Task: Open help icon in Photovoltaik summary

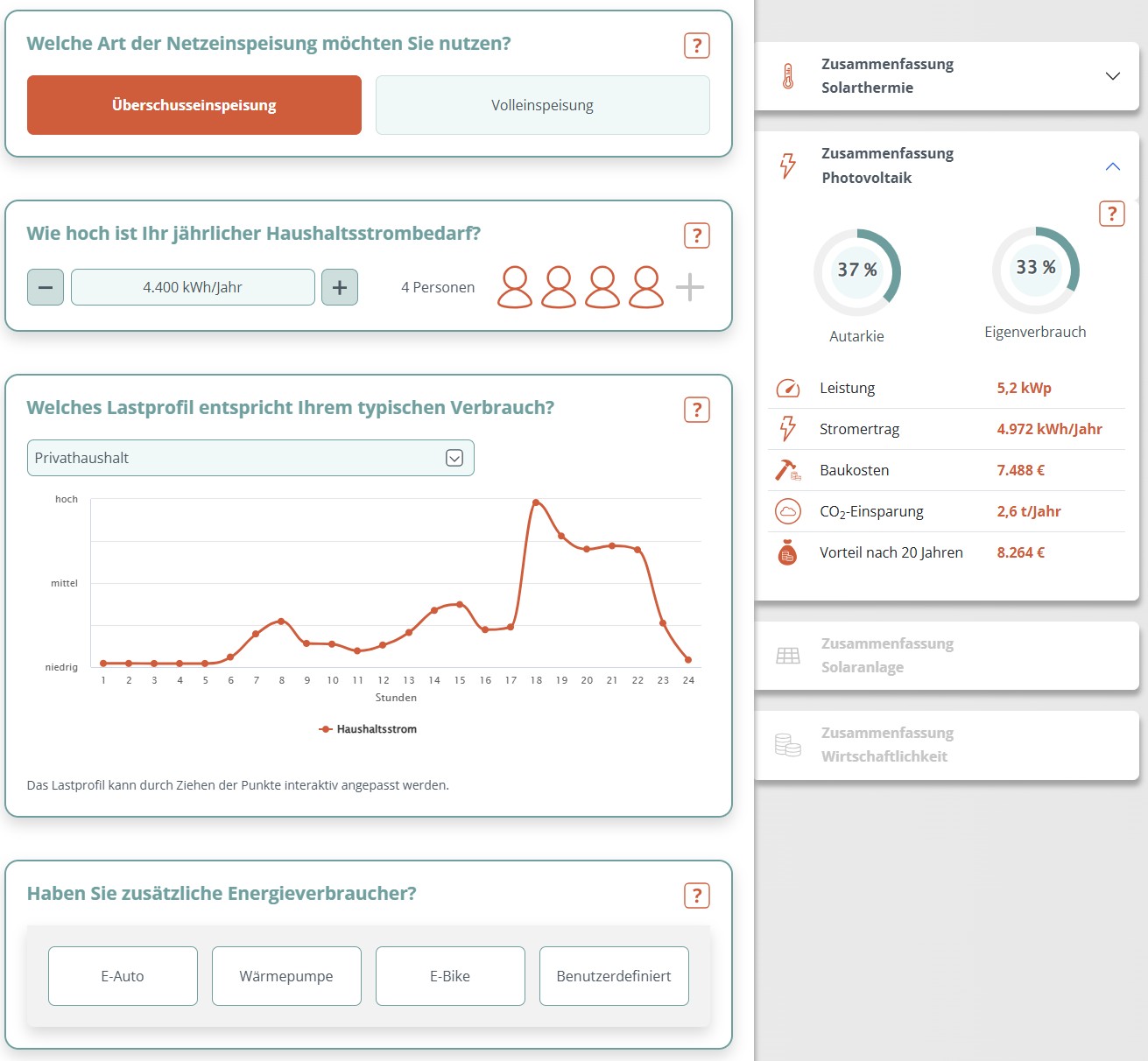Action: point(1112,214)
